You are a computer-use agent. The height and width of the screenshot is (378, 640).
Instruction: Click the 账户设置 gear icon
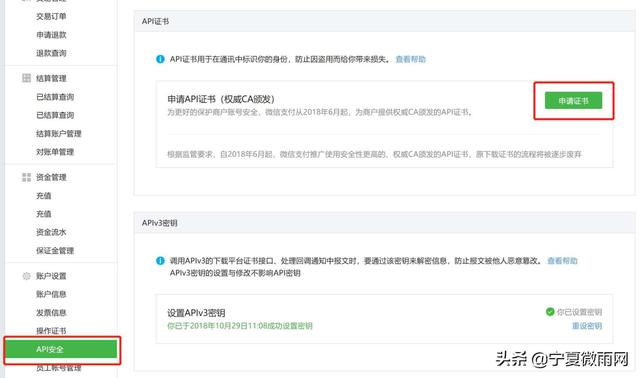tap(27, 276)
